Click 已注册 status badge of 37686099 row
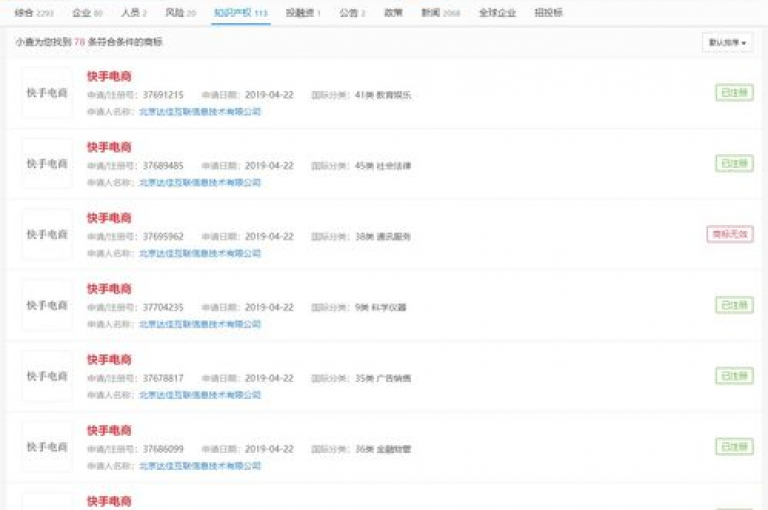This screenshot has width=768, height=510. coord(734,447)
